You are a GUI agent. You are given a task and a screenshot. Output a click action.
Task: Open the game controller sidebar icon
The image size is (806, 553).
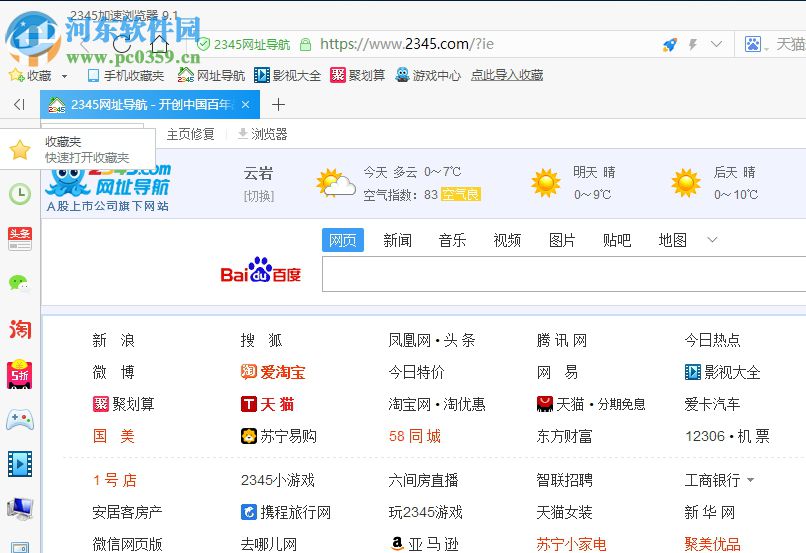(20, 419)
